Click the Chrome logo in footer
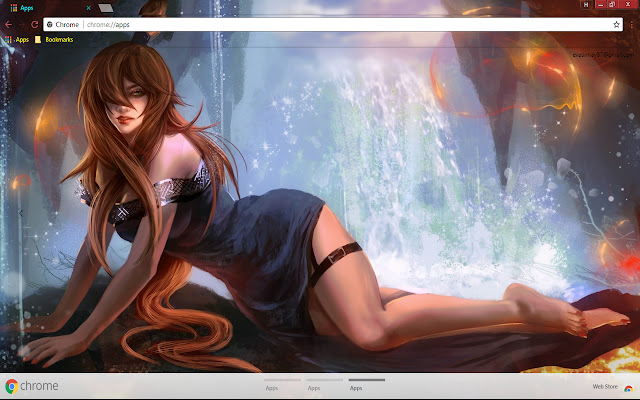The image size is (640, 400). coord(32,386)
